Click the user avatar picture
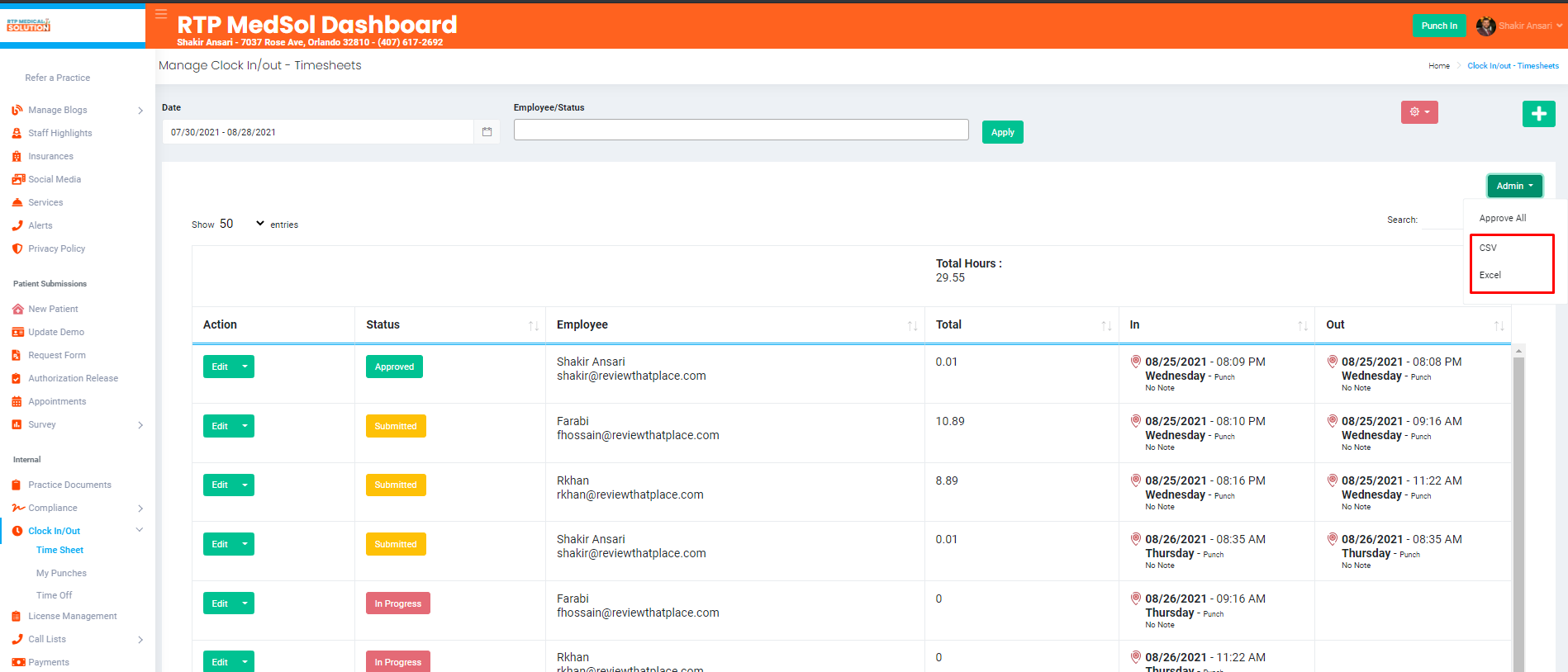 point(1485,26)
